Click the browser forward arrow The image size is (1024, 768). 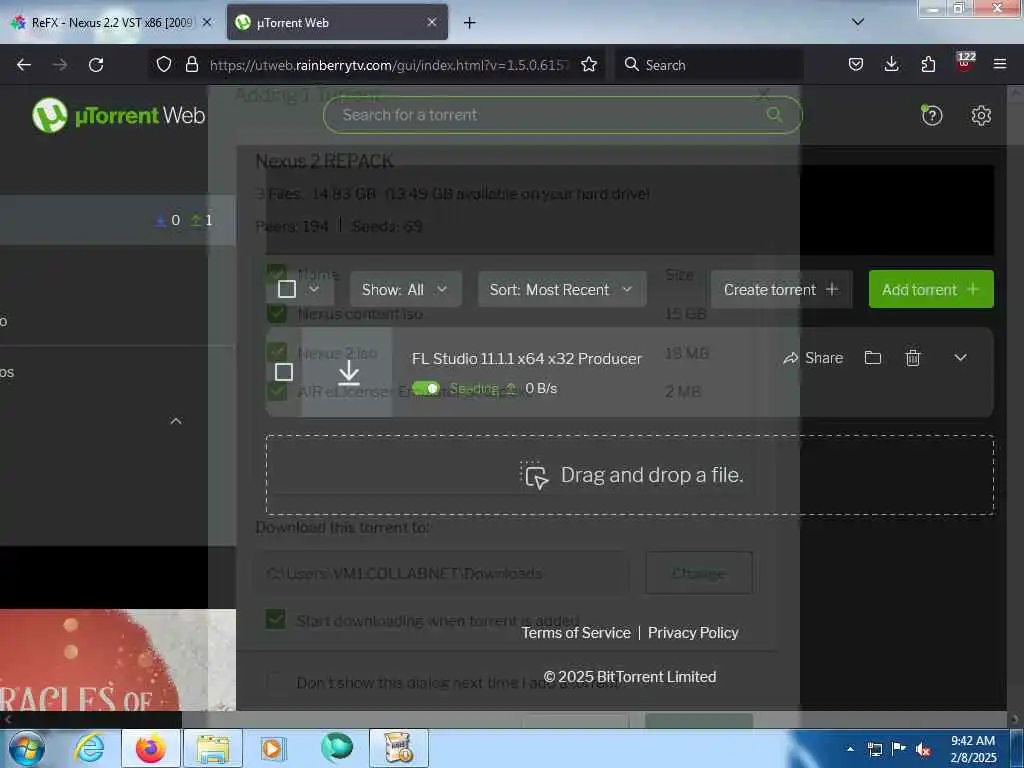[x=60, y=65]
